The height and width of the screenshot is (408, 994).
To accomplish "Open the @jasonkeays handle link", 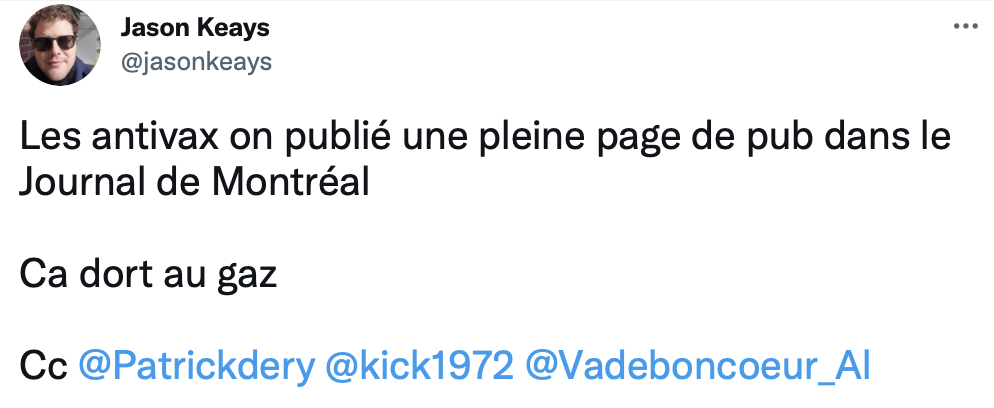I will coord(196,62).
